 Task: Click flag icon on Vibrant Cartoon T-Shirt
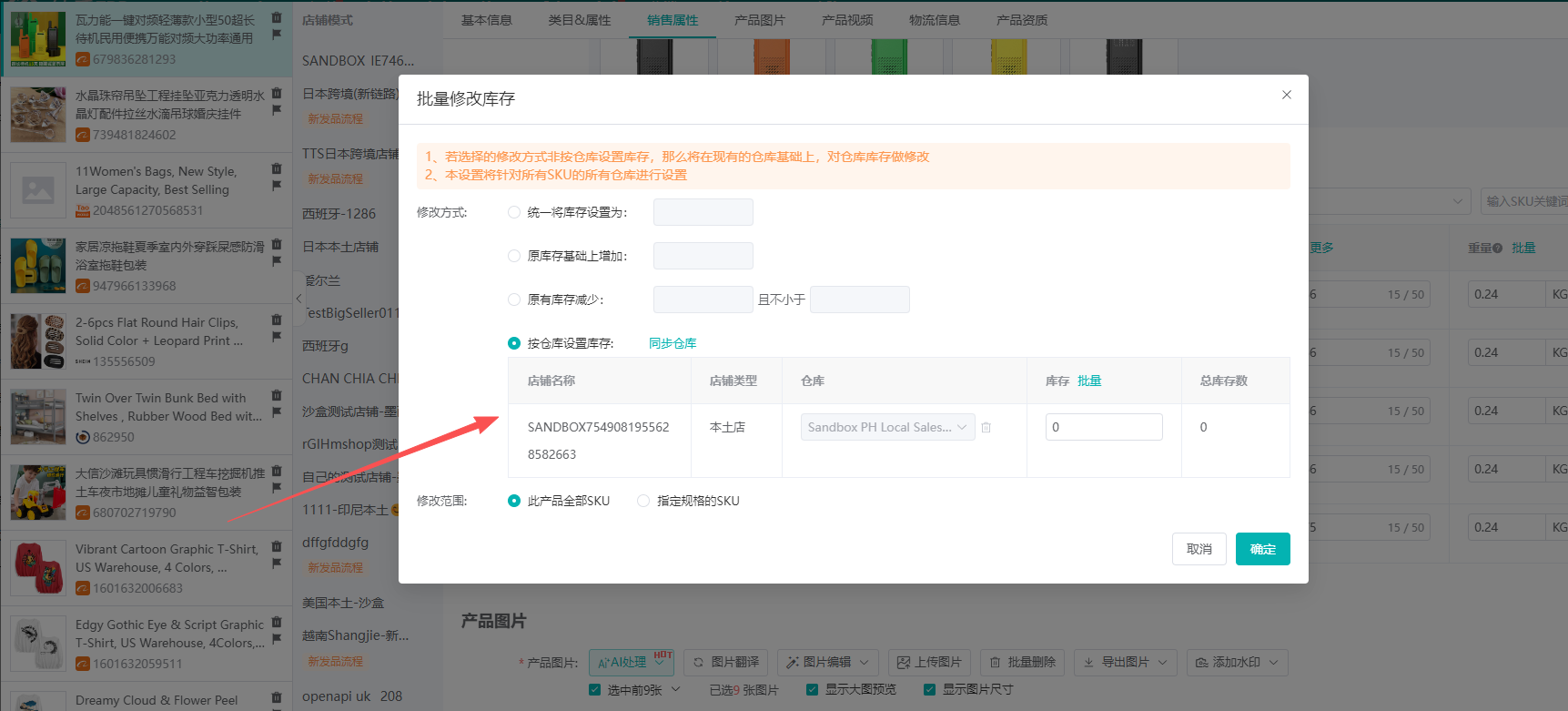click(x=277, y=564)
